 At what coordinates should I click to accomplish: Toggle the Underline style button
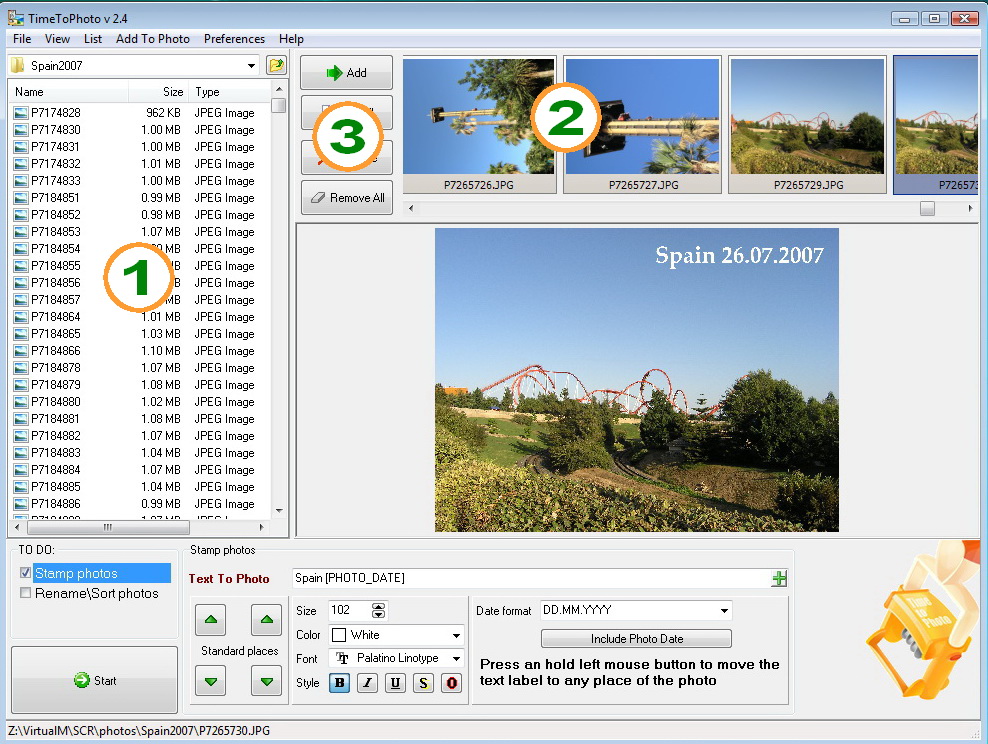tap(395, 683)
